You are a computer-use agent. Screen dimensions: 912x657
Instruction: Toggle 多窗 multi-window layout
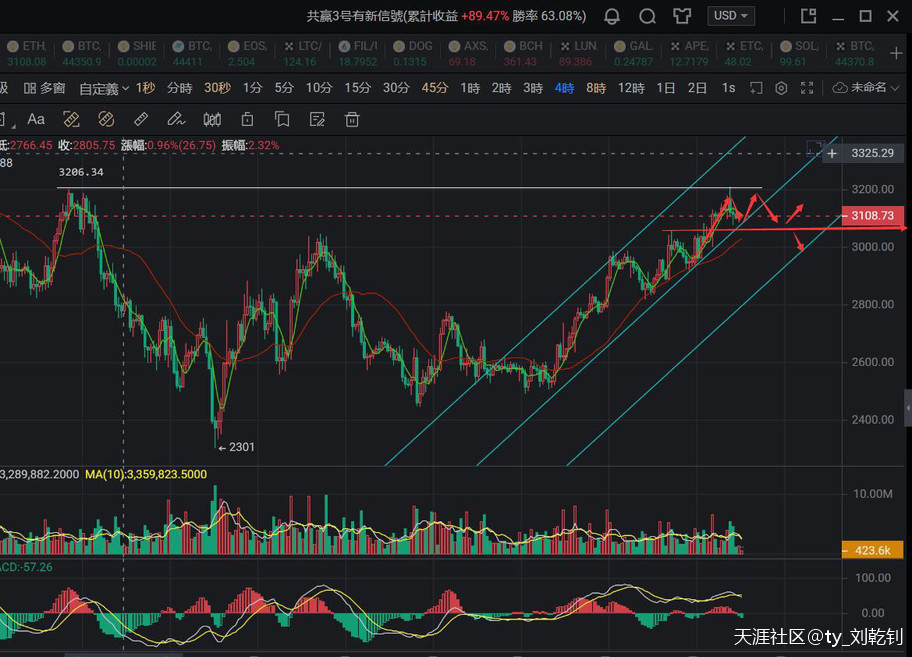[44, 88]
